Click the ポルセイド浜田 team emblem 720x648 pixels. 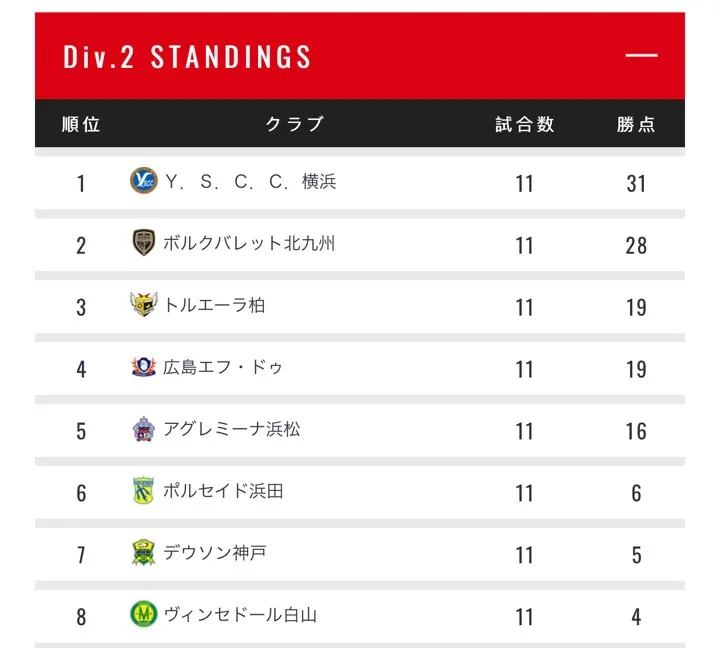pyautogui.click(x=144, y=491)
